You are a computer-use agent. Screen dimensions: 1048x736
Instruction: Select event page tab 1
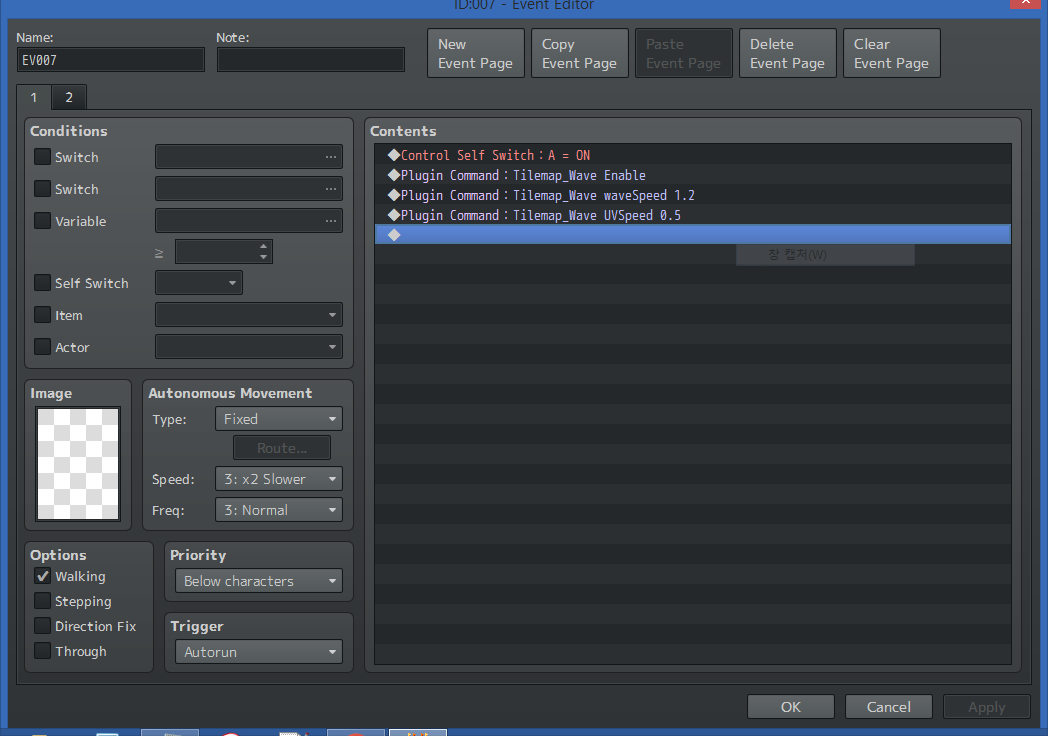coord(34,98)
